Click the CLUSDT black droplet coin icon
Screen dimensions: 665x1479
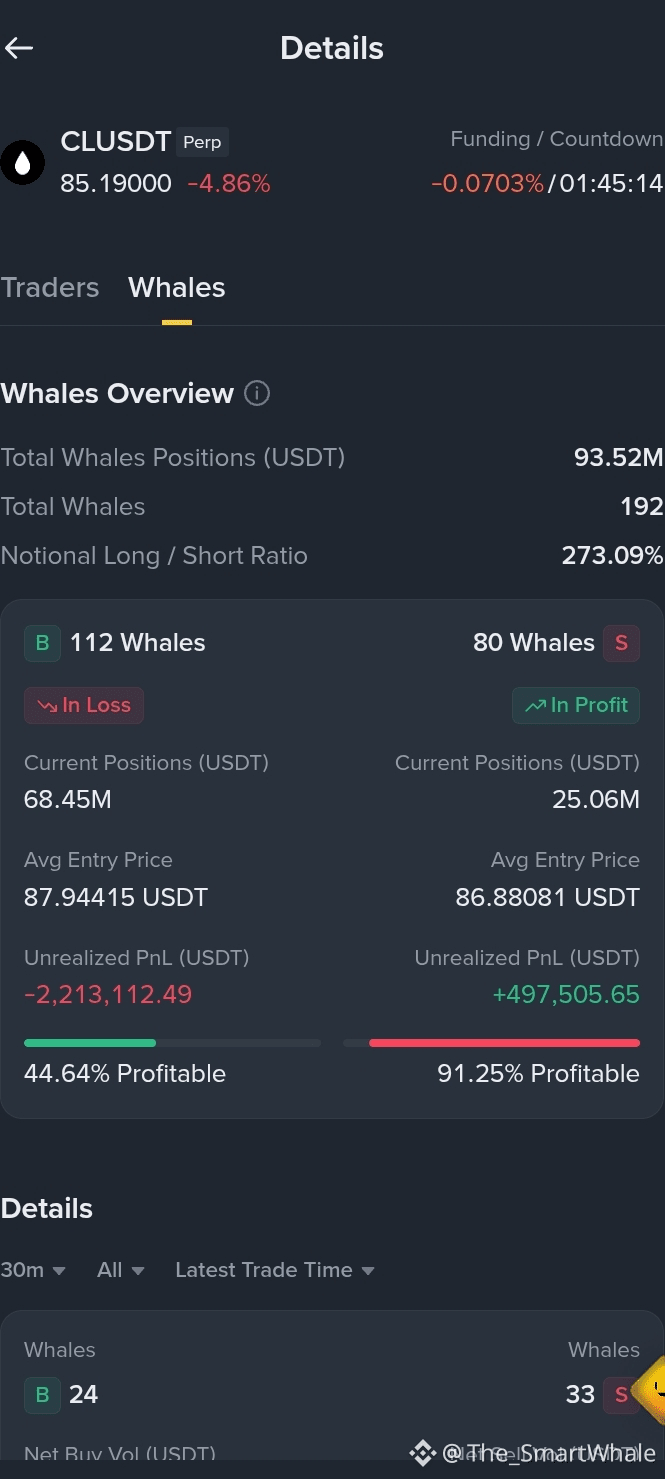(22, 163)
